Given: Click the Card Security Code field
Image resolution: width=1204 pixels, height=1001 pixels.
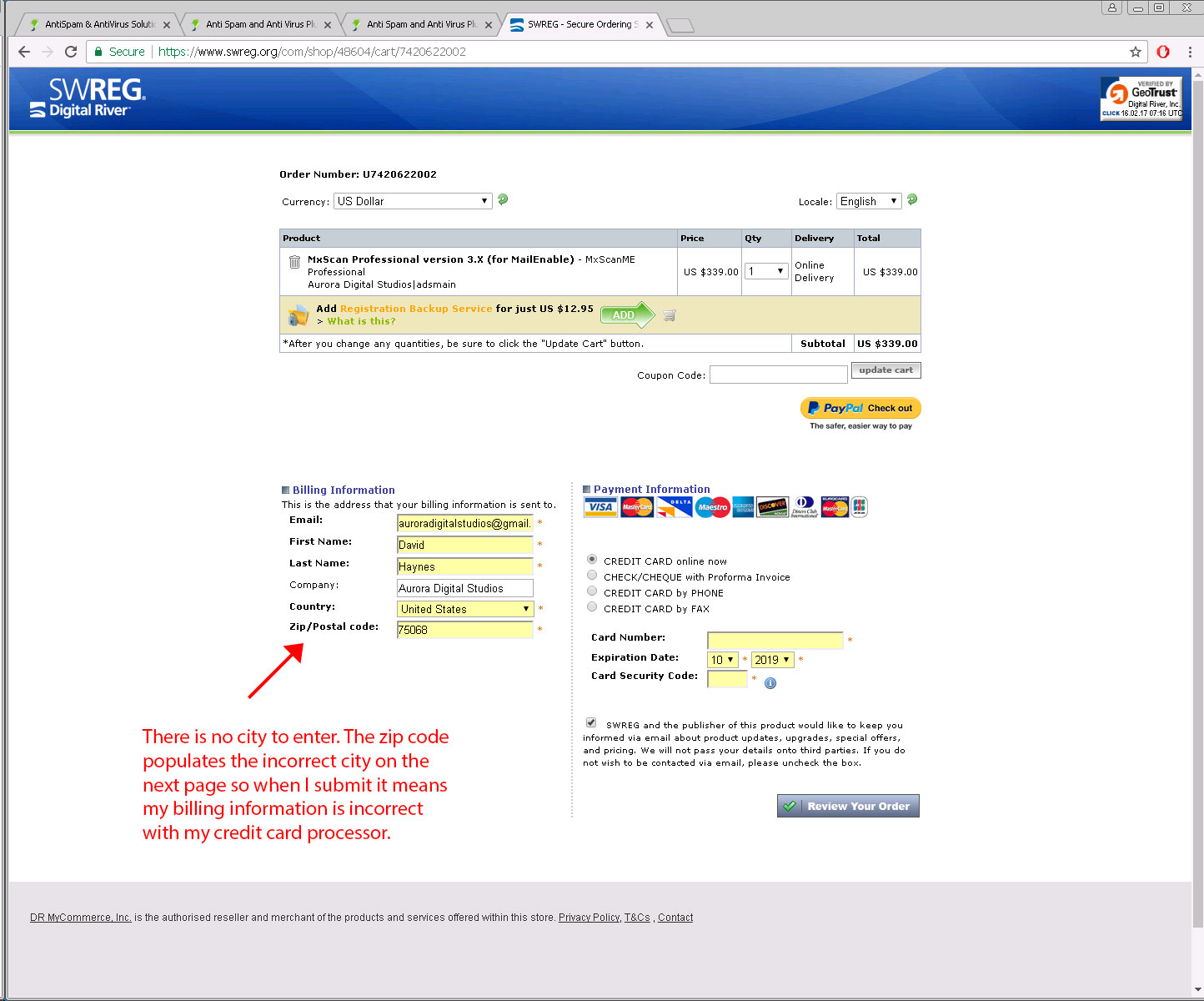Looking at the screenshot, I should [x=727, y=679].
